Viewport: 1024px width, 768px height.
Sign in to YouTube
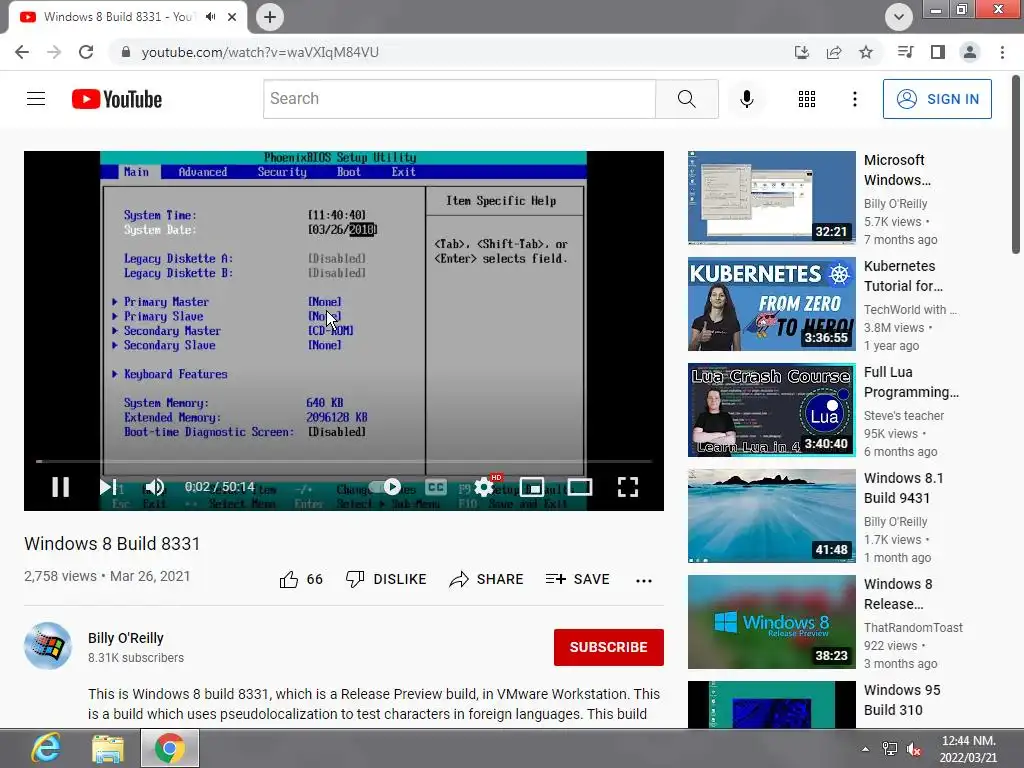click(x=937, y=99)
